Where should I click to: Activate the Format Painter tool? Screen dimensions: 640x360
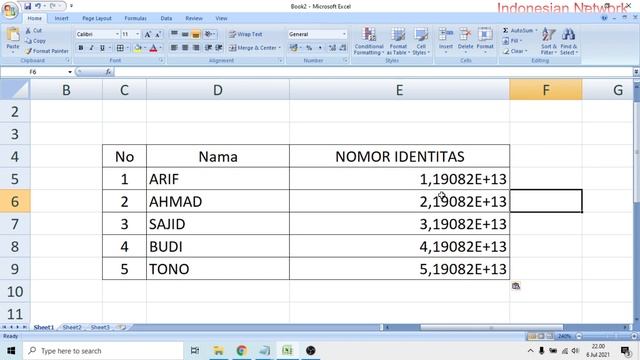click(47, 51)
